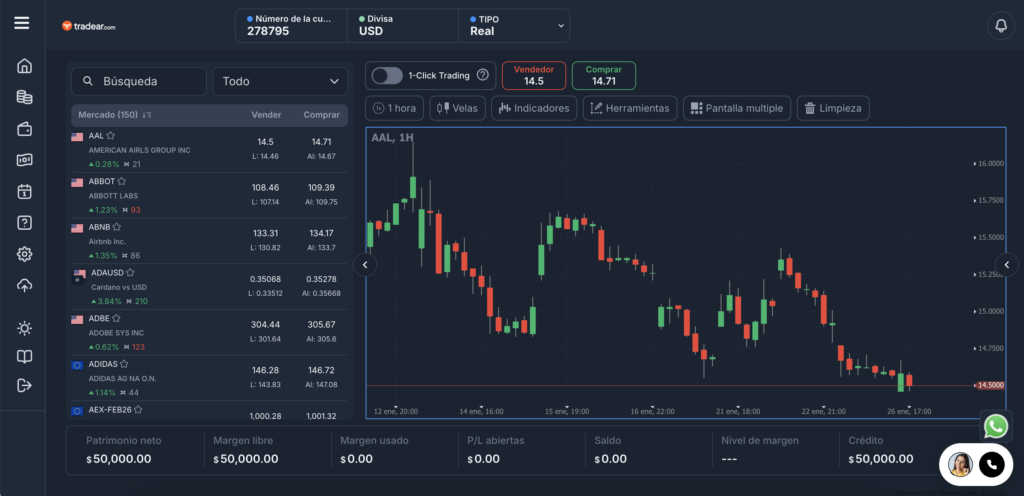Click the phone call button
1024x496 pixels.
pos(991,465)
